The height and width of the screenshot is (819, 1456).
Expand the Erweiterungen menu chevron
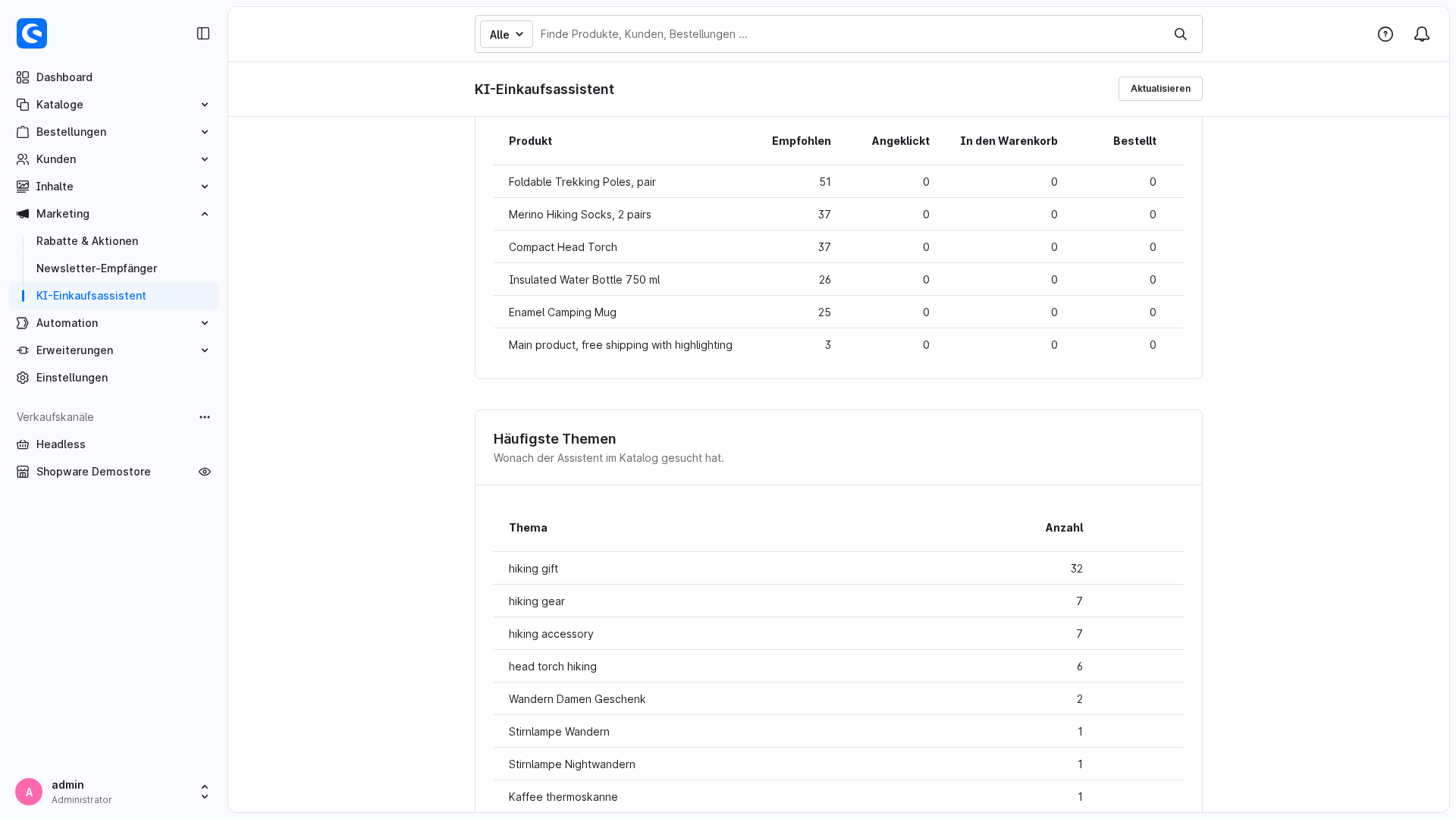click(x=205, y=350)
